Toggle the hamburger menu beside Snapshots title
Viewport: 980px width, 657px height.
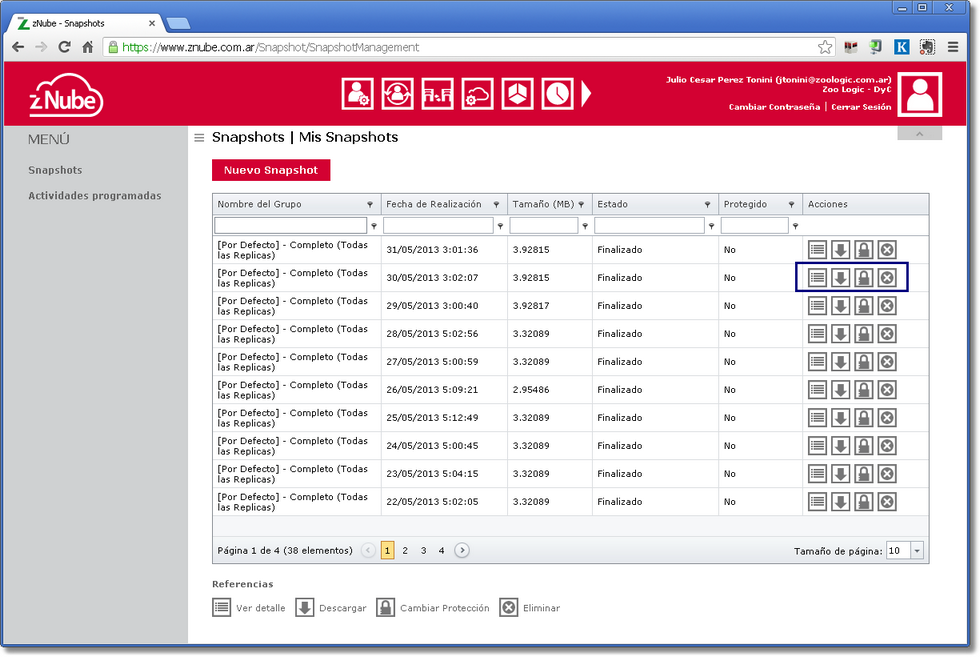tap(199, 138)
